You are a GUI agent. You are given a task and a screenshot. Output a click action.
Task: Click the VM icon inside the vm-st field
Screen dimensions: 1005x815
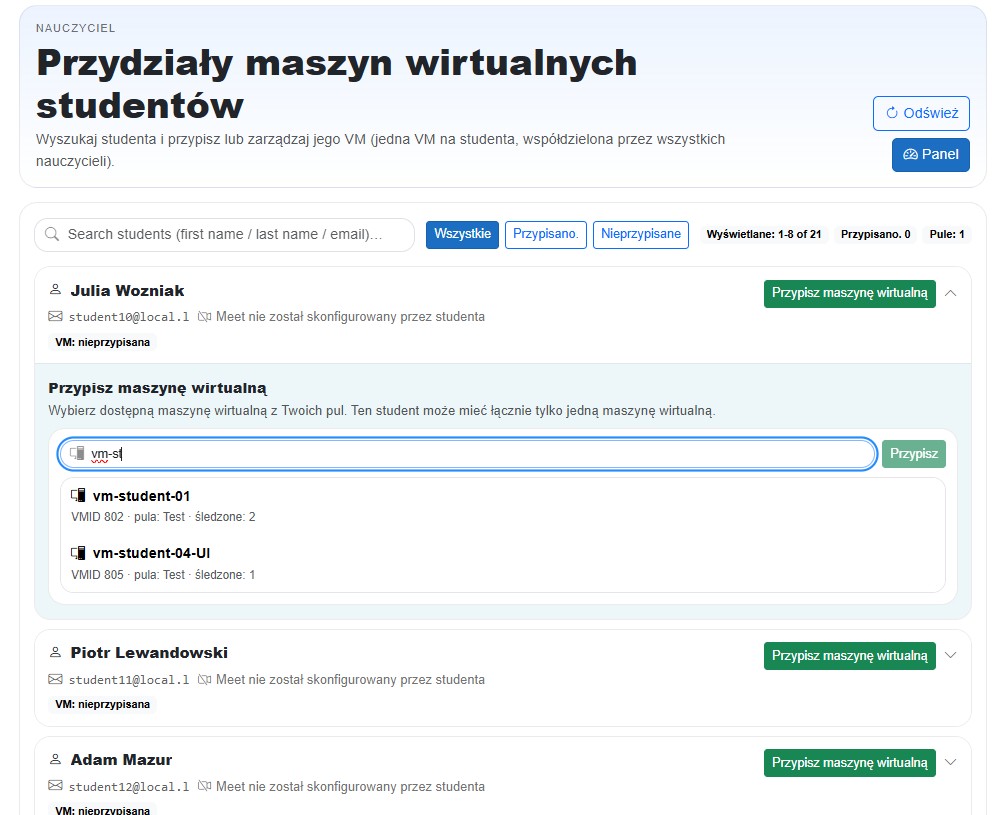point(77,453)
